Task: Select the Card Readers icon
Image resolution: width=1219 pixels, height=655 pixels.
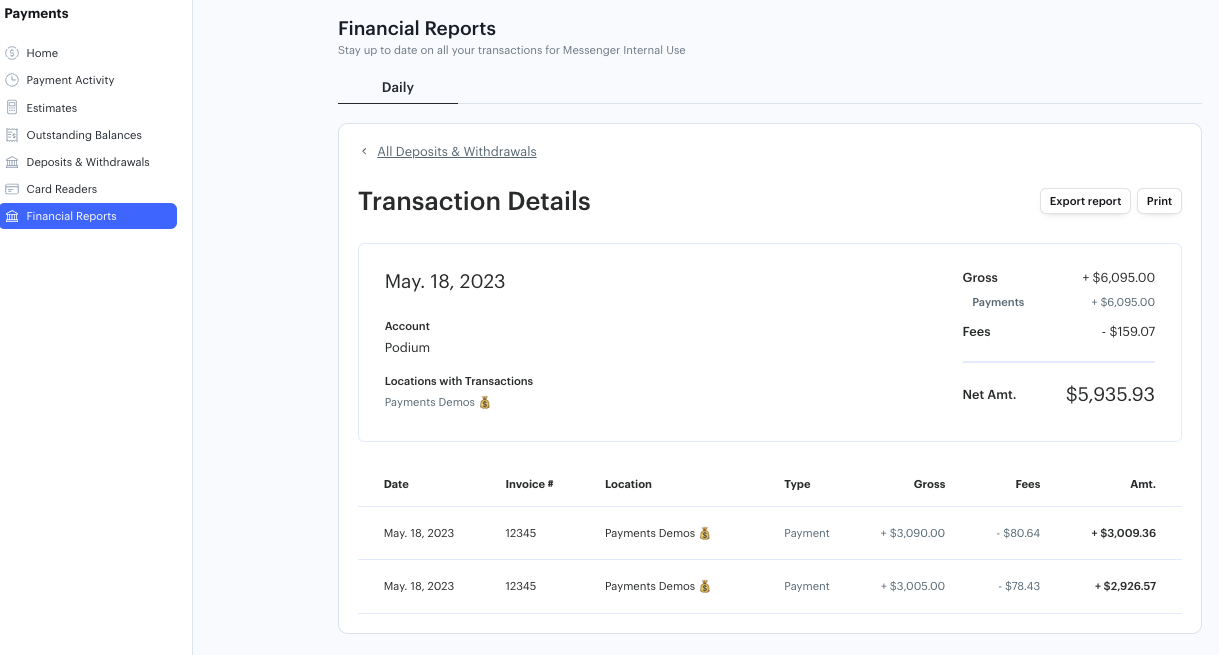Action: tap(12, 189)
